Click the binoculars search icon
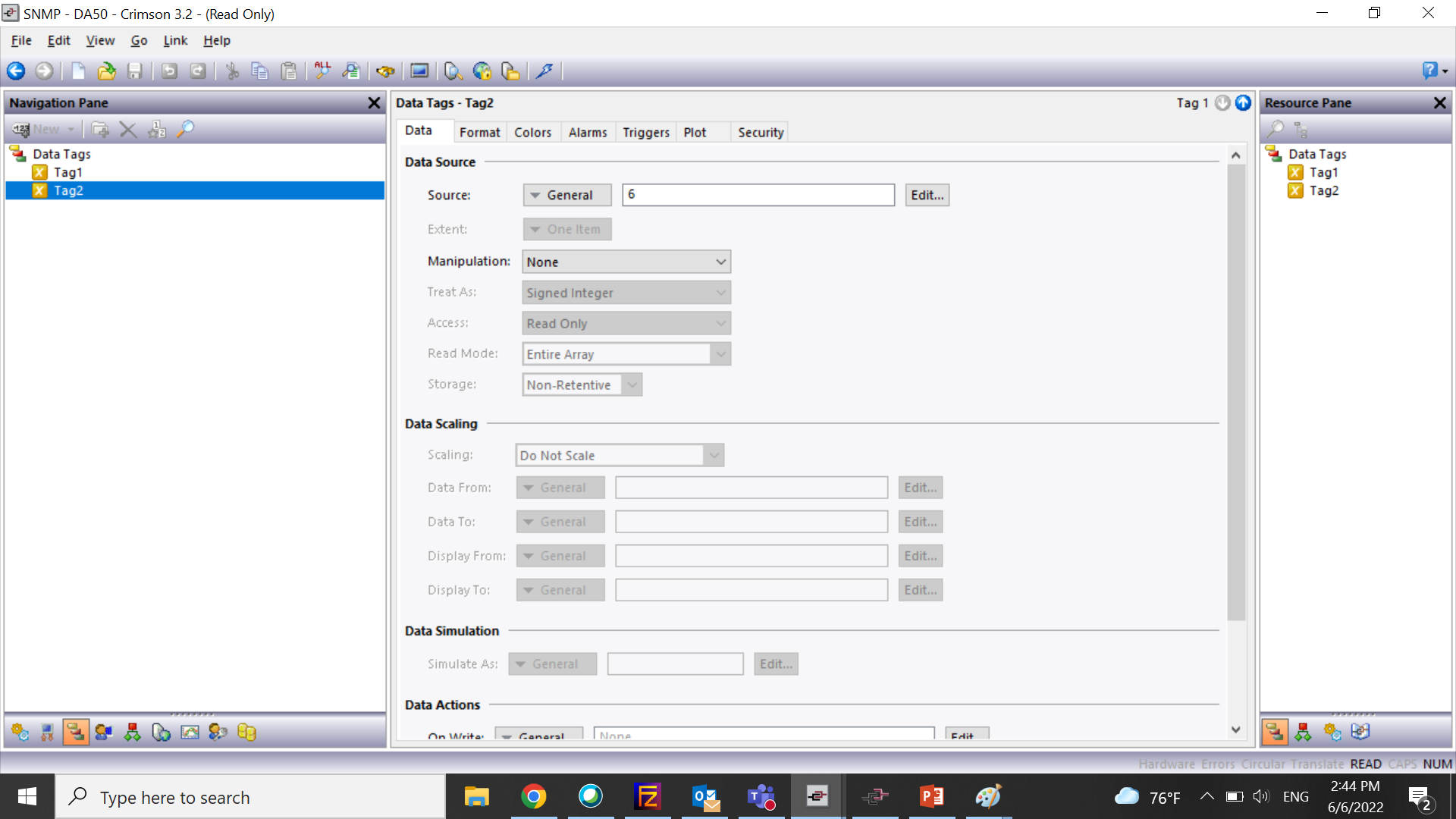Screen dimensions: 1456x819 [385, 71]
